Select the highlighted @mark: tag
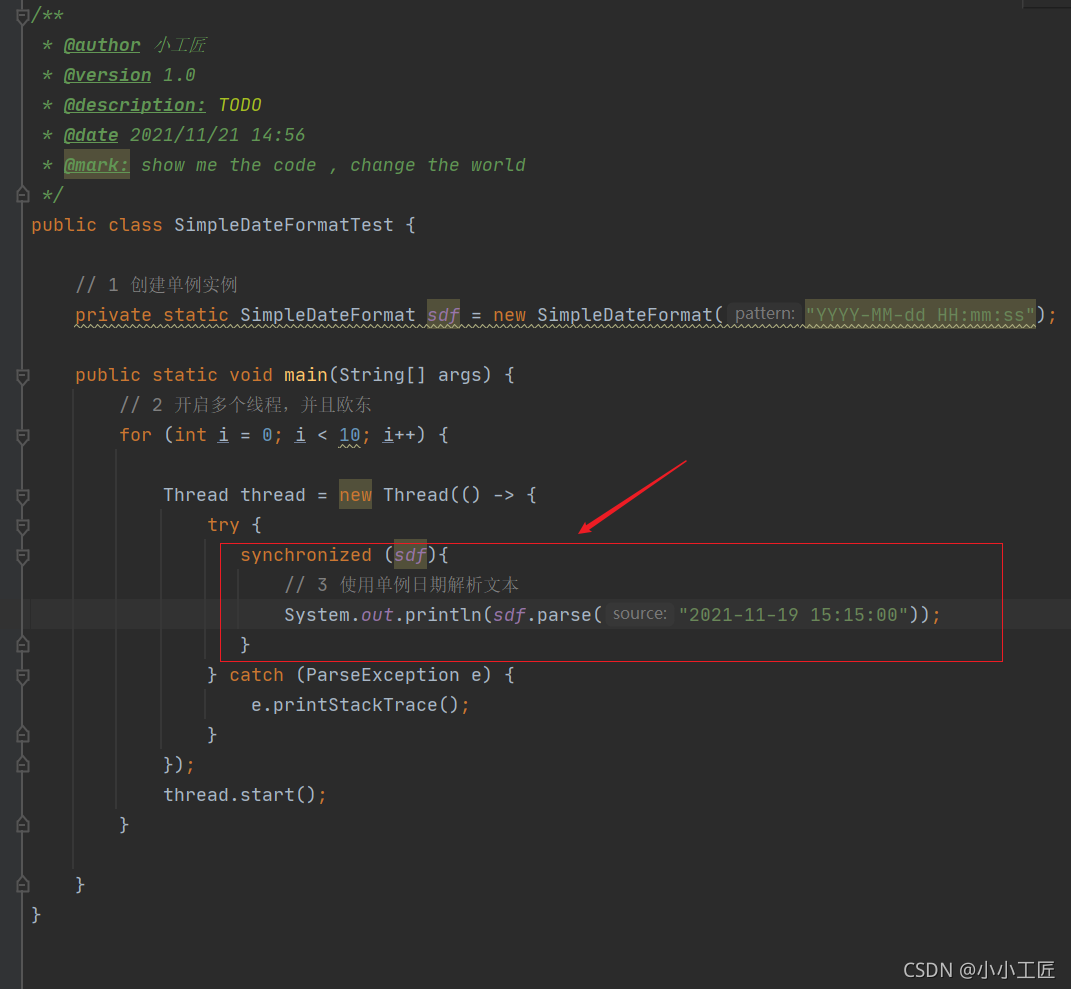 [97, 165]
